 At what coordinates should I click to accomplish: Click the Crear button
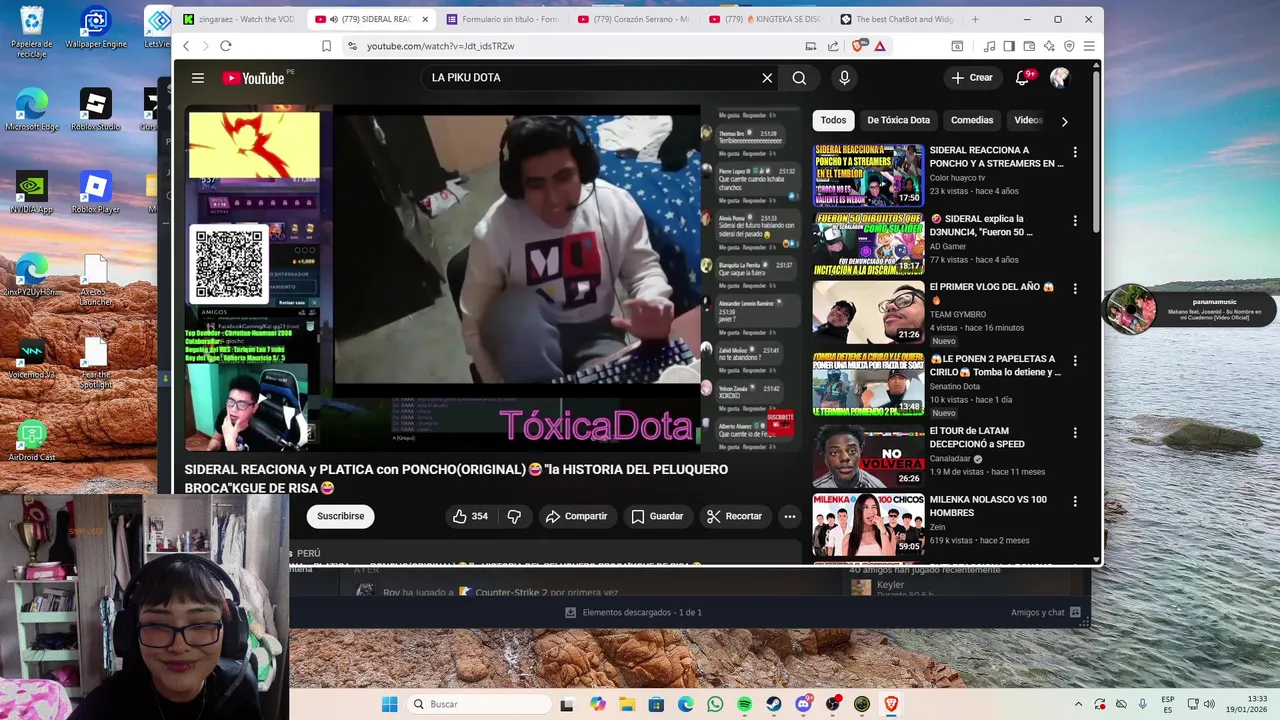972,78
